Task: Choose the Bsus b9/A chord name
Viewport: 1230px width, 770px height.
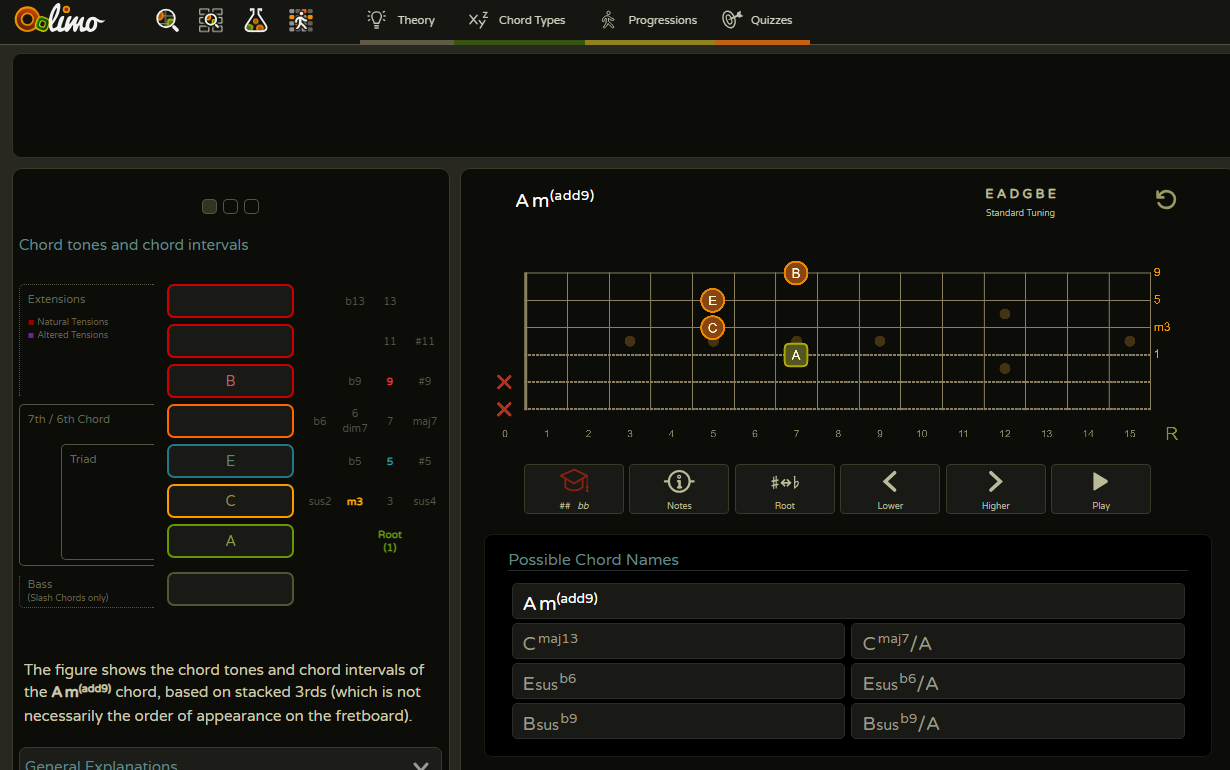Action: pyautogui.click(x=1018, y=721)
